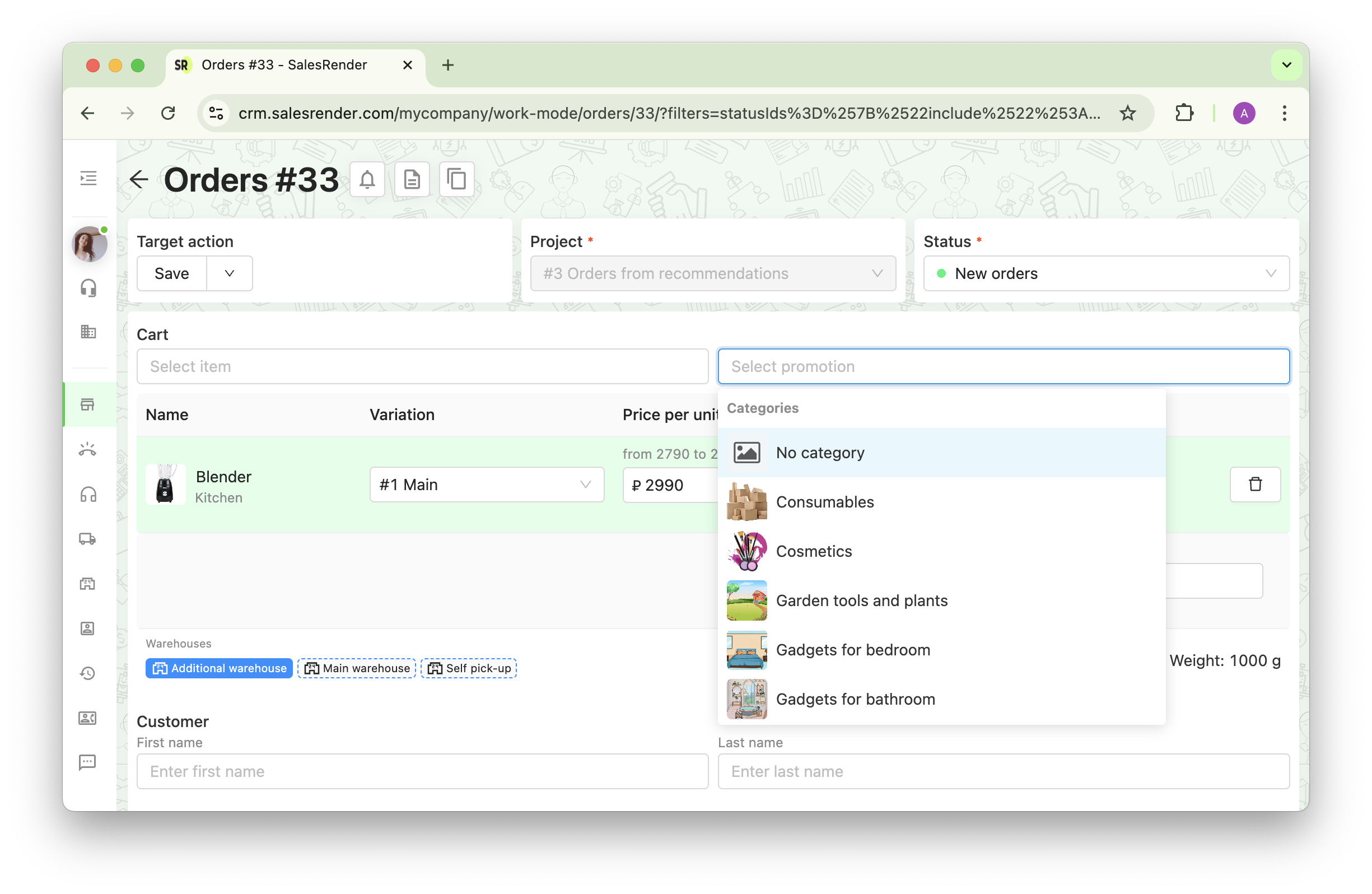Open the #1 Main variation dropdown
The width and height of the screenshot is (1372, 894).
point(487,485)
